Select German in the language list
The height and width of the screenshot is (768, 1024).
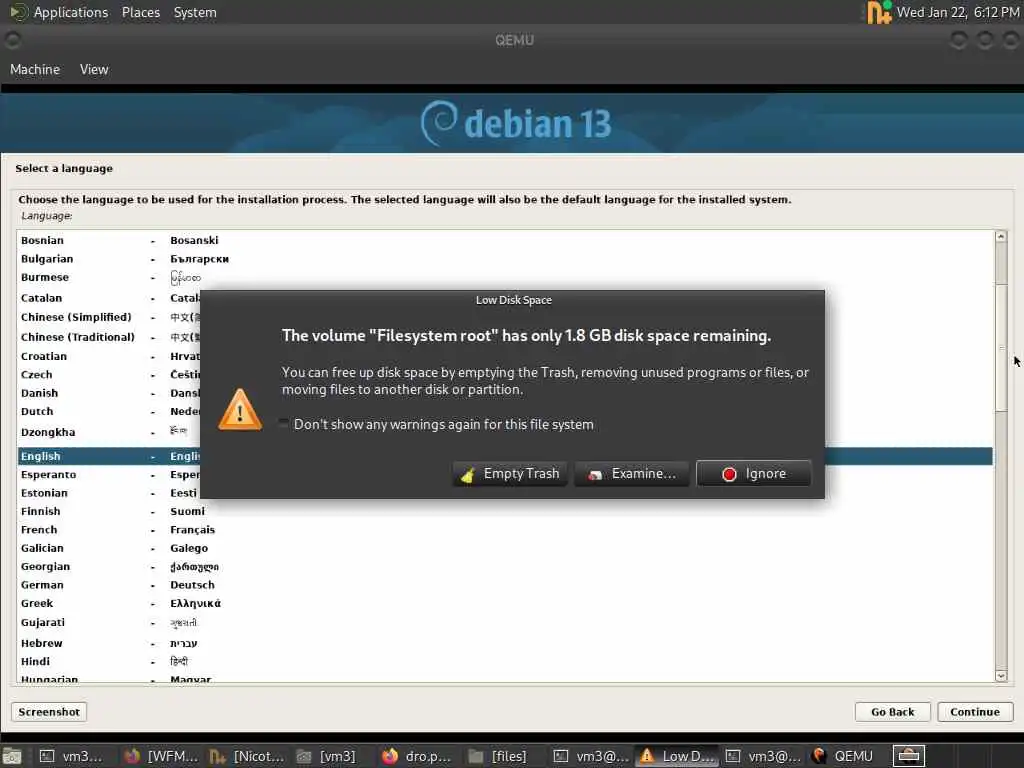pos(505,584)
